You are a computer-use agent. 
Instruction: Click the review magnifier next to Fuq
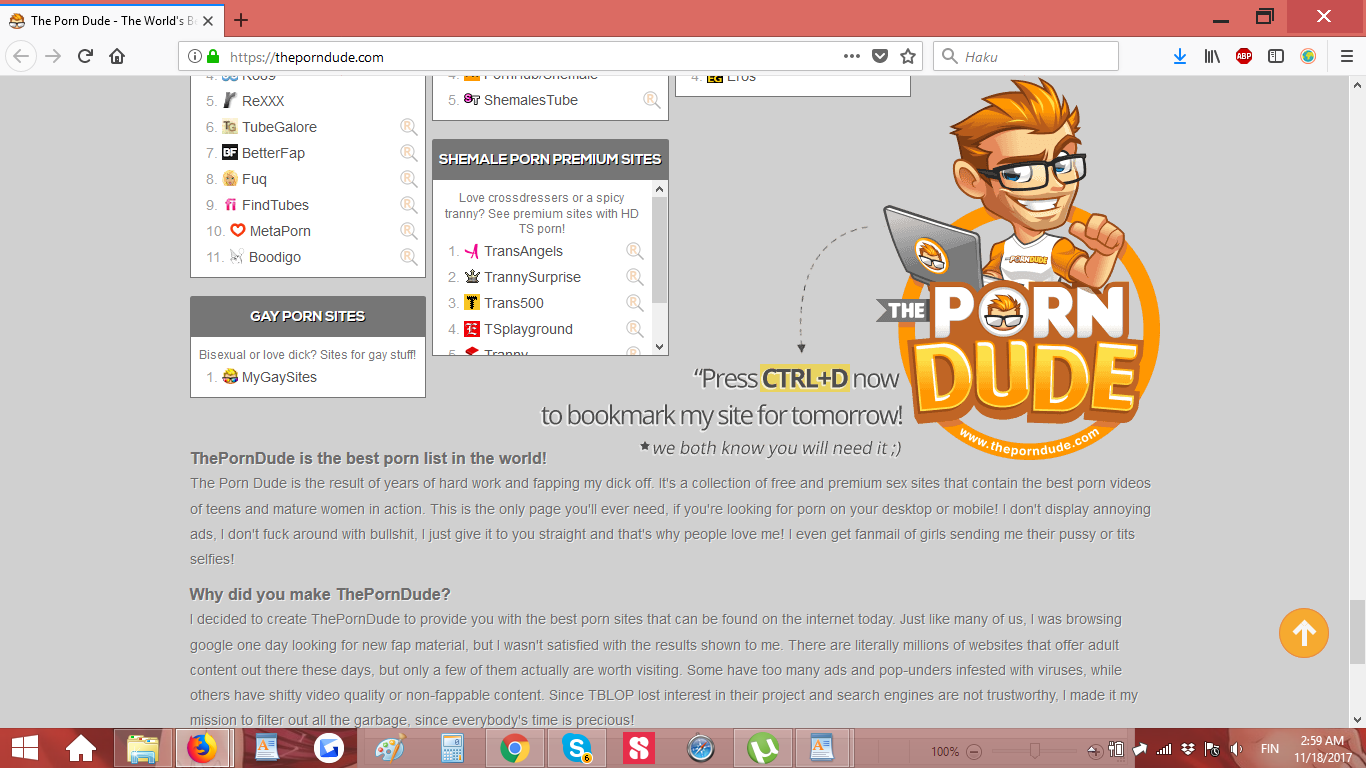coord(409,178)
